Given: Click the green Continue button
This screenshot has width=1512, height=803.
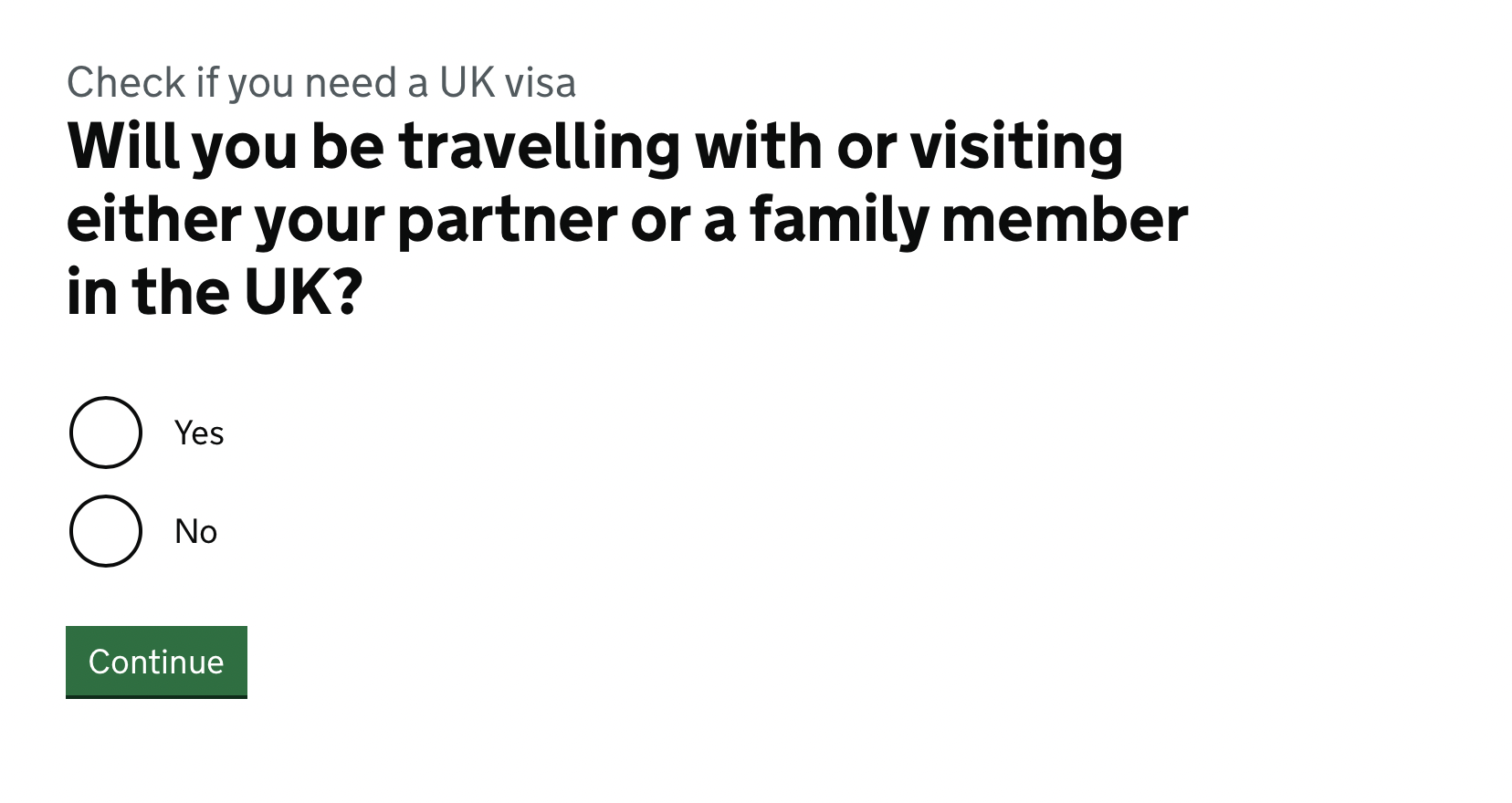Looking at the screenshot, I should [x=156, y=662].
